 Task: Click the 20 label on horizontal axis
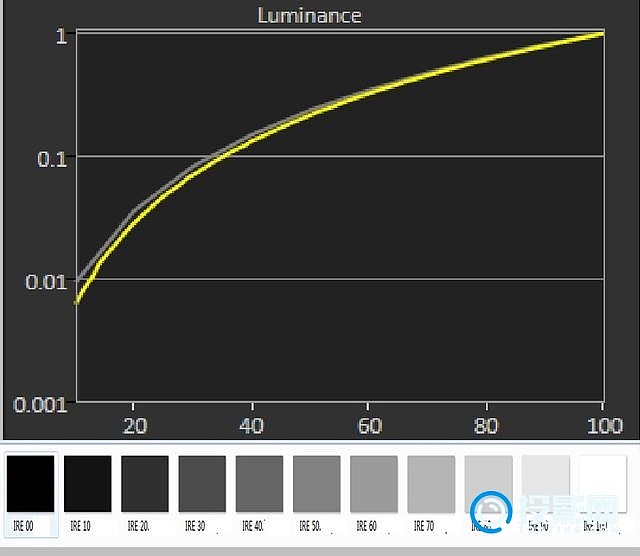(134, 425)
